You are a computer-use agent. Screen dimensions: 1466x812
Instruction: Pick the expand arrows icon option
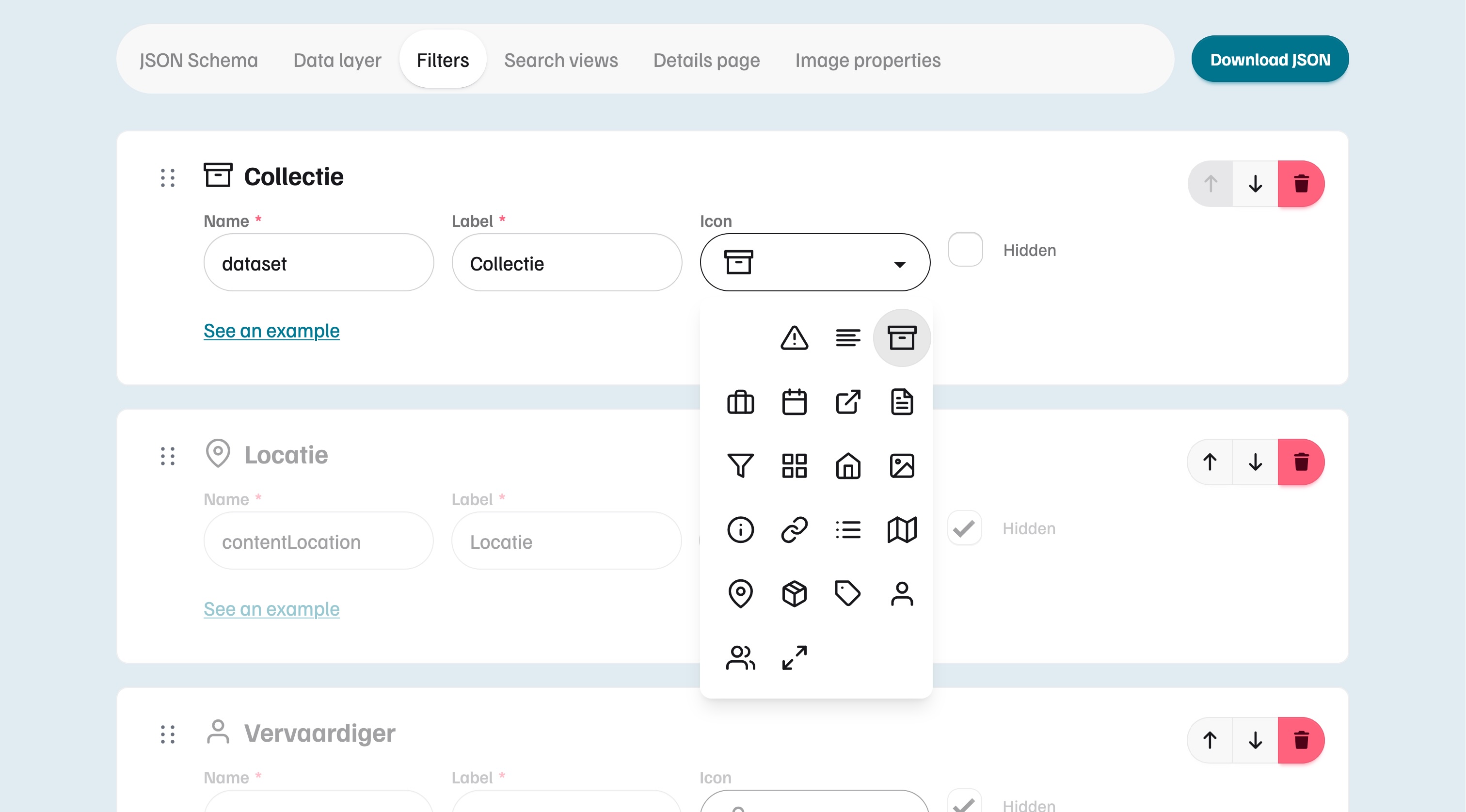(794, 658)
